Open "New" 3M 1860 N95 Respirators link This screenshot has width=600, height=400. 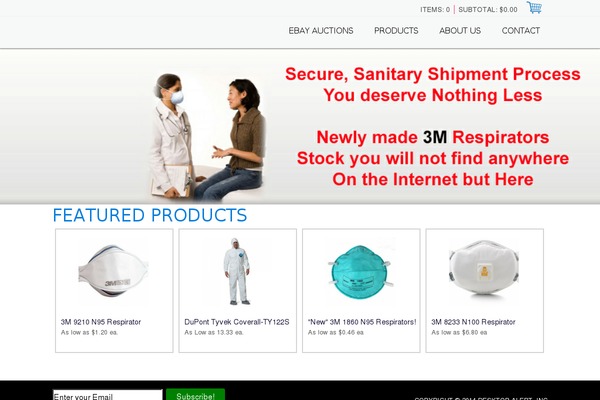(362, 322)
